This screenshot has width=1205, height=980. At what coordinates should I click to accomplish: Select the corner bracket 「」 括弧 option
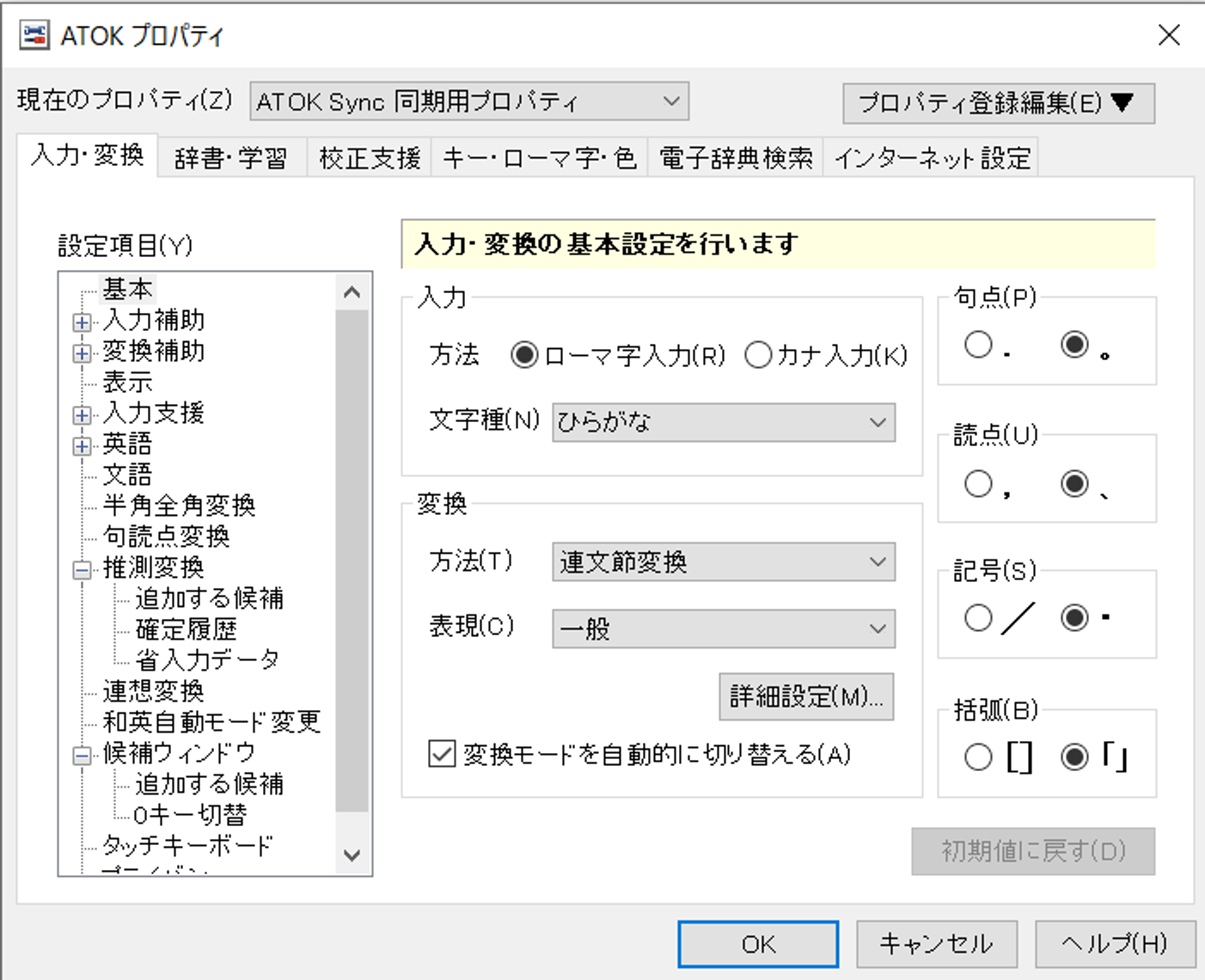(x=1074, y=757)
